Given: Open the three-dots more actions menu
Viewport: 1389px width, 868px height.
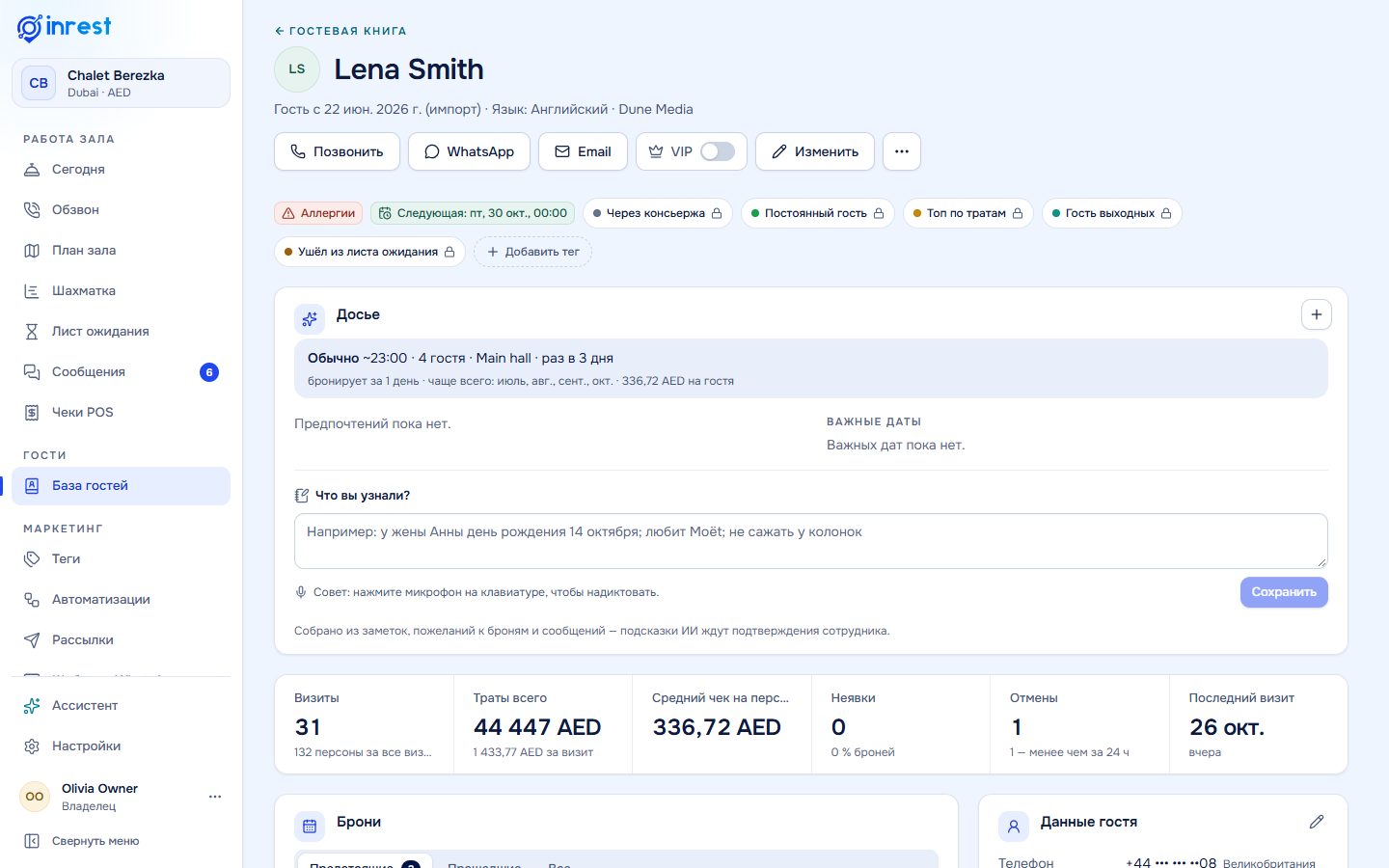Looking at the screenshot, I should pos(902,151).
